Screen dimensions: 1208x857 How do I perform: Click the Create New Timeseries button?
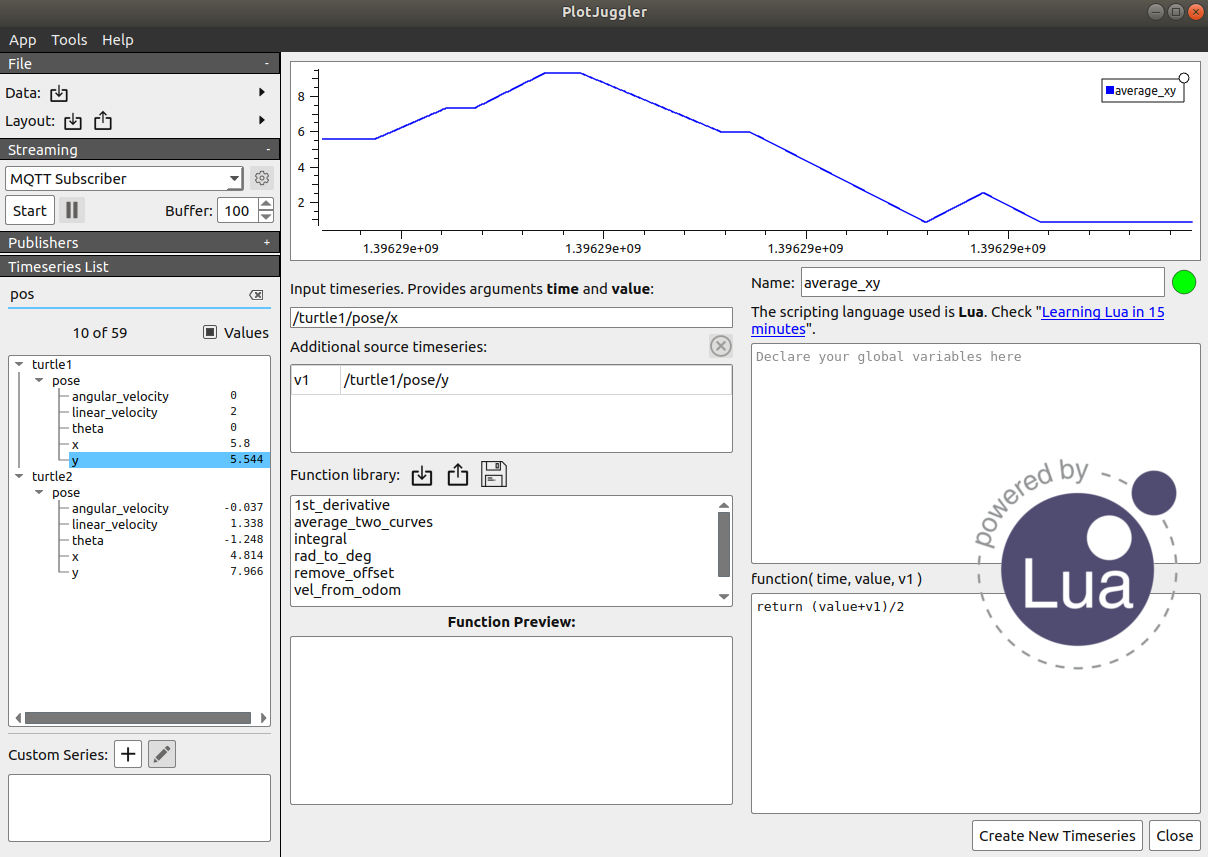pos(1056,835)
